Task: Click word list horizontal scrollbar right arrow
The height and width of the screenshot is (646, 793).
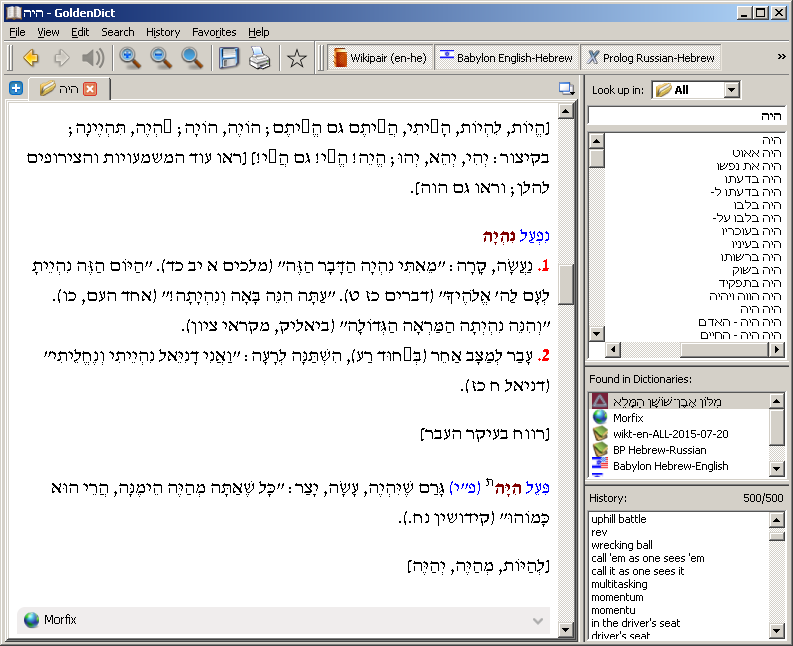Action: [776, 349]
